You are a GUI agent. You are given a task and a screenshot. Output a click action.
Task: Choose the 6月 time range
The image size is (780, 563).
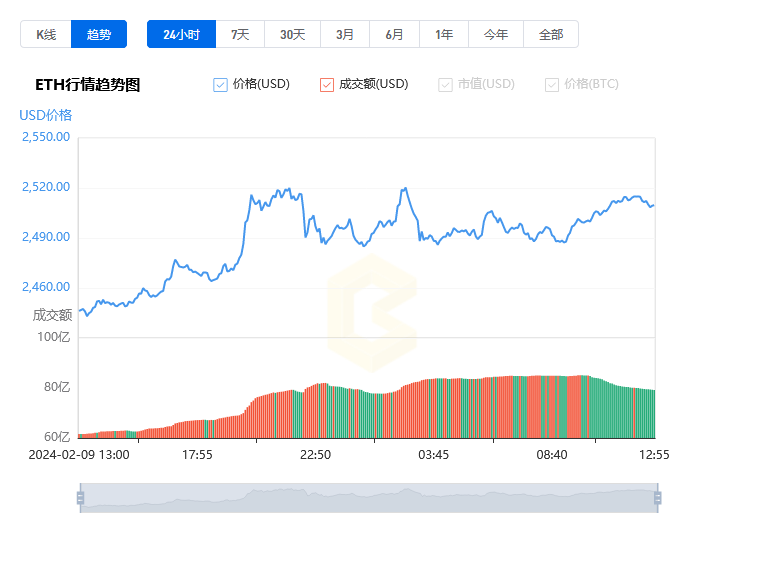394,34
